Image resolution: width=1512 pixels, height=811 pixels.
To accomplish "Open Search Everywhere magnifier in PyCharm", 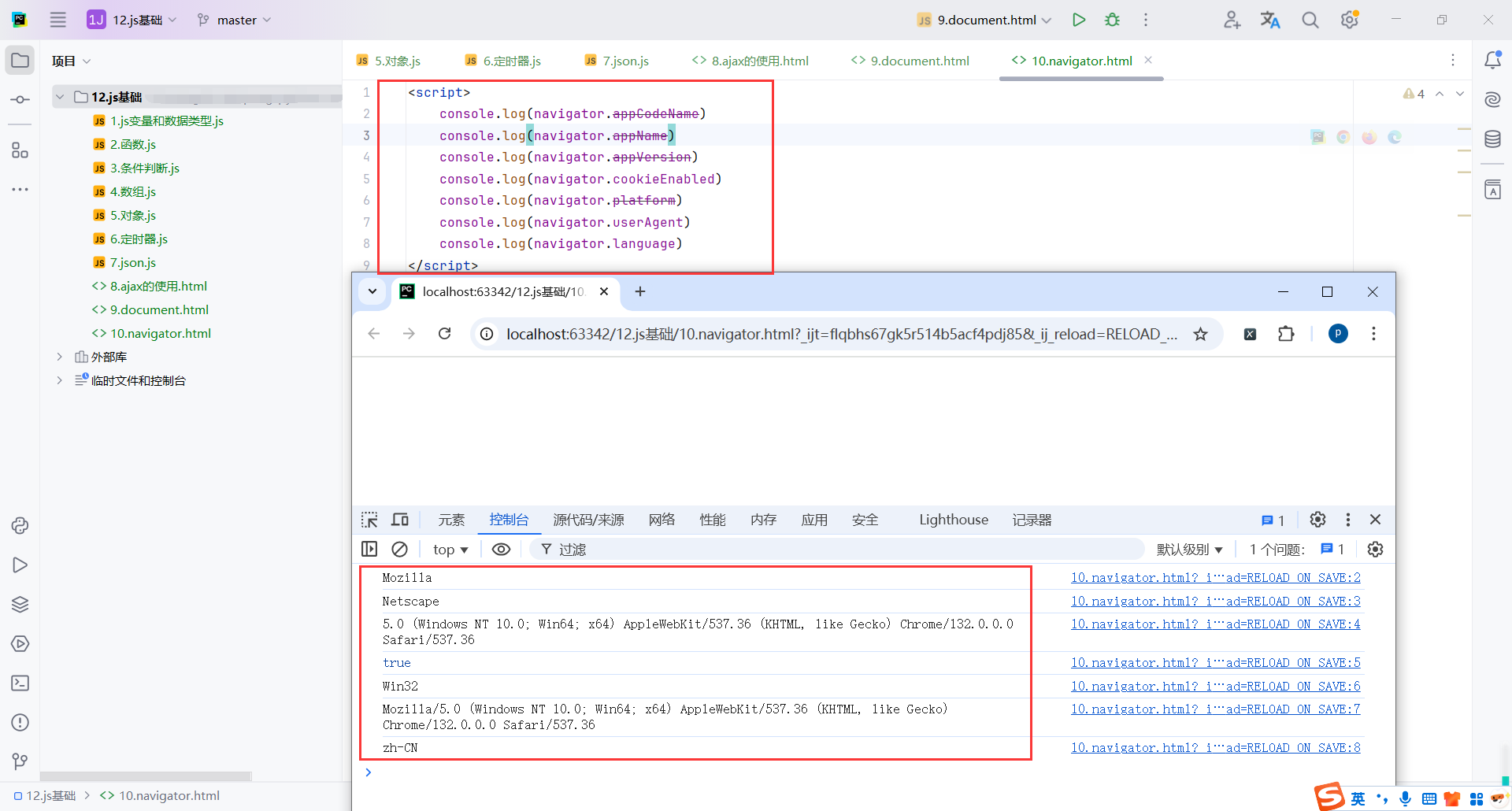I will 1310,20.
